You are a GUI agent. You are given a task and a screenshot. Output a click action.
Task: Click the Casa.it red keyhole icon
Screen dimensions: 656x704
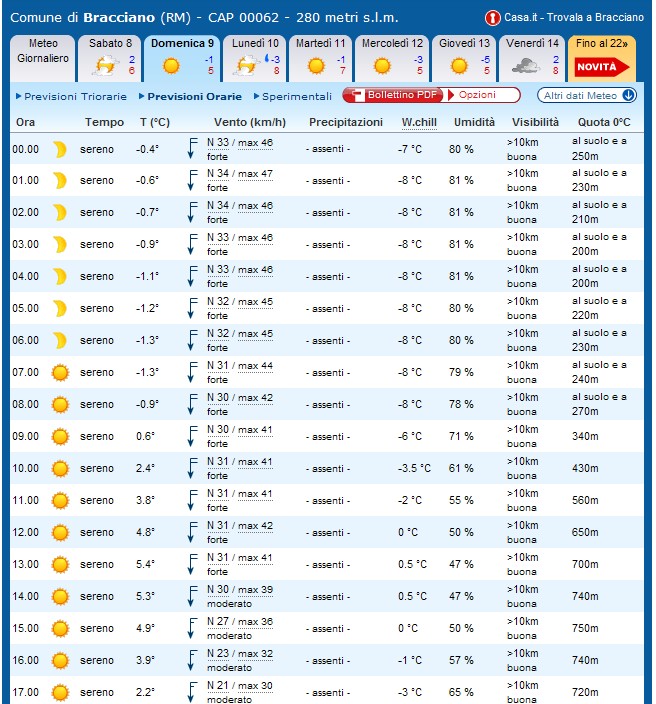tap(493, 18)
